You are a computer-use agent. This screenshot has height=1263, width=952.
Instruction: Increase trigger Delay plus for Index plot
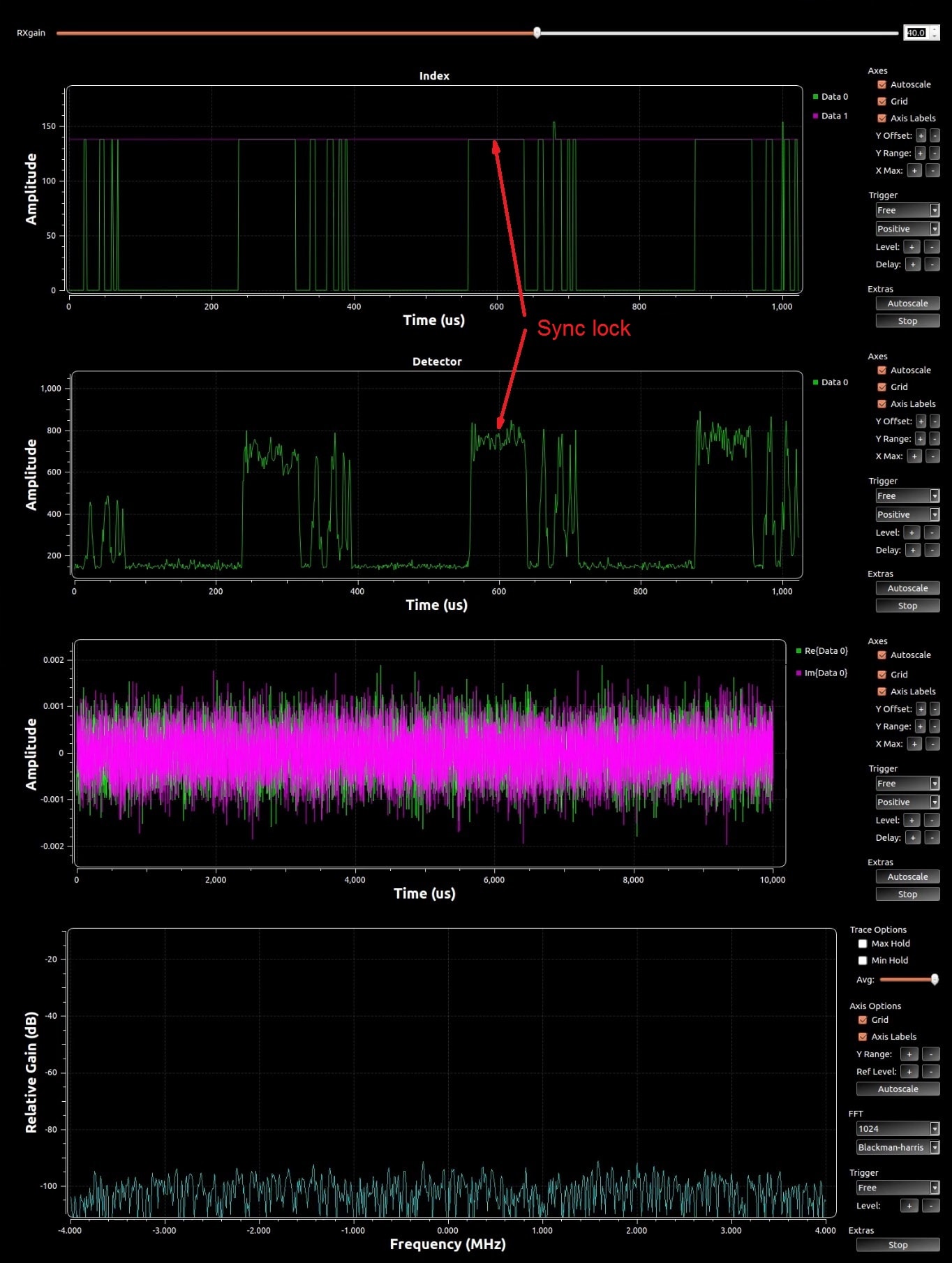point(913,264)
